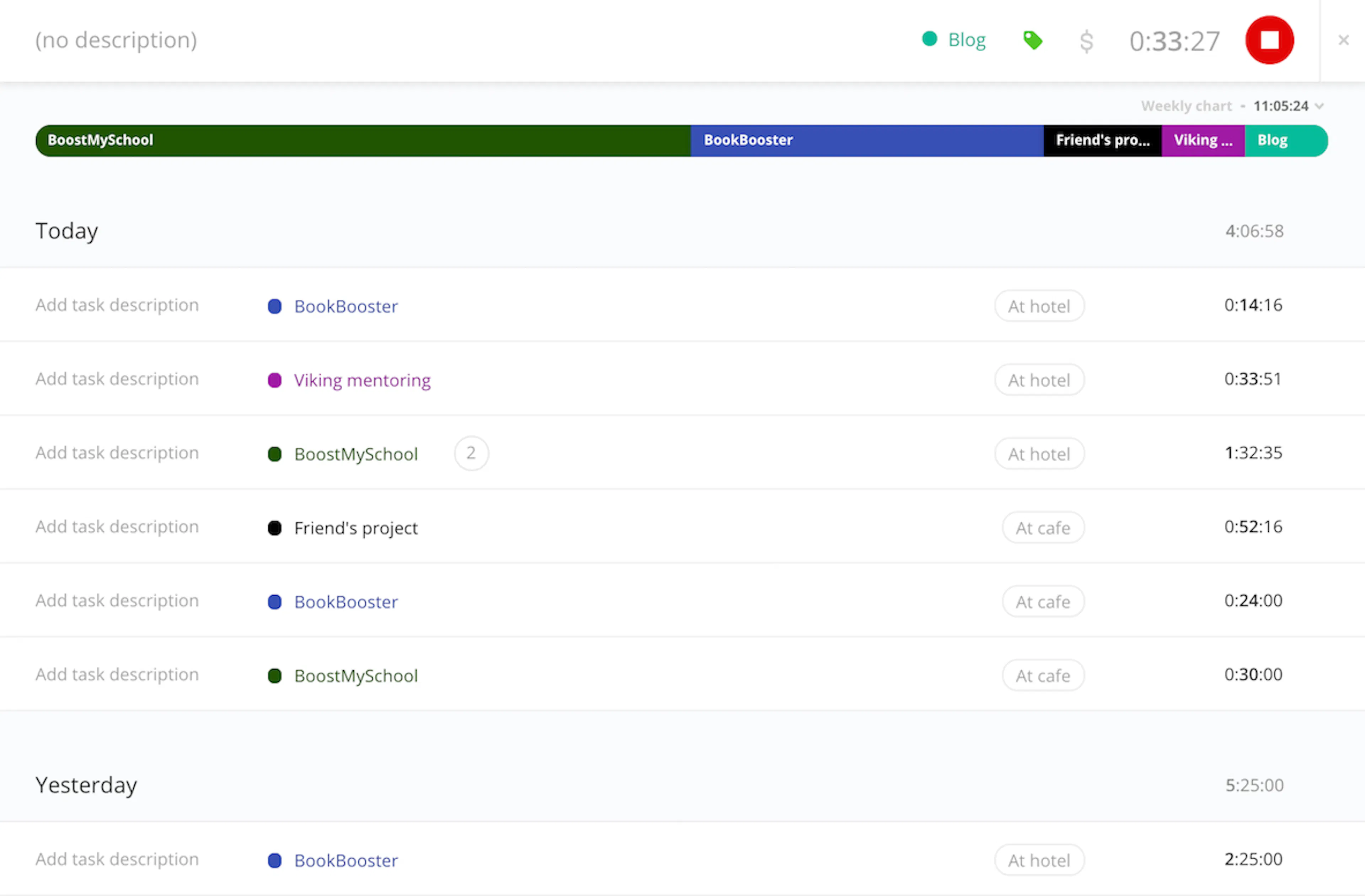Click the Blog project in timer bar
This screenshot has width=1365, height=896.
pyautogui.click(x=954, y=39)
